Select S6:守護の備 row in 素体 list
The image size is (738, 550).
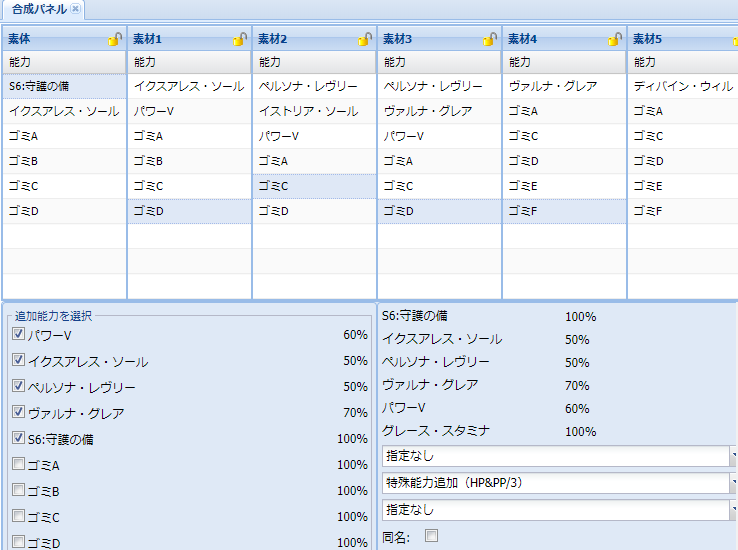click(x=64, y=86)
